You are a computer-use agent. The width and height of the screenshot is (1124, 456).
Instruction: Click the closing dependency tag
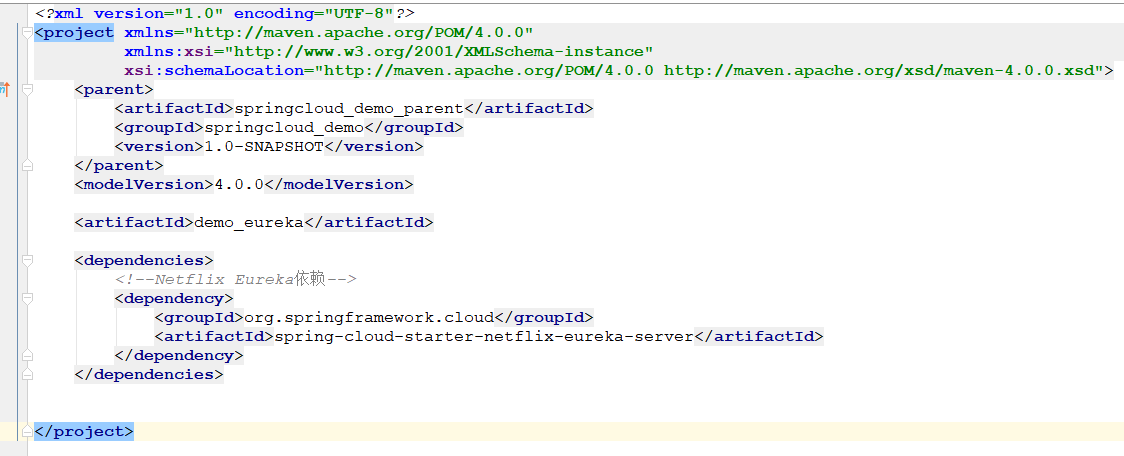(x=179, y=356)
